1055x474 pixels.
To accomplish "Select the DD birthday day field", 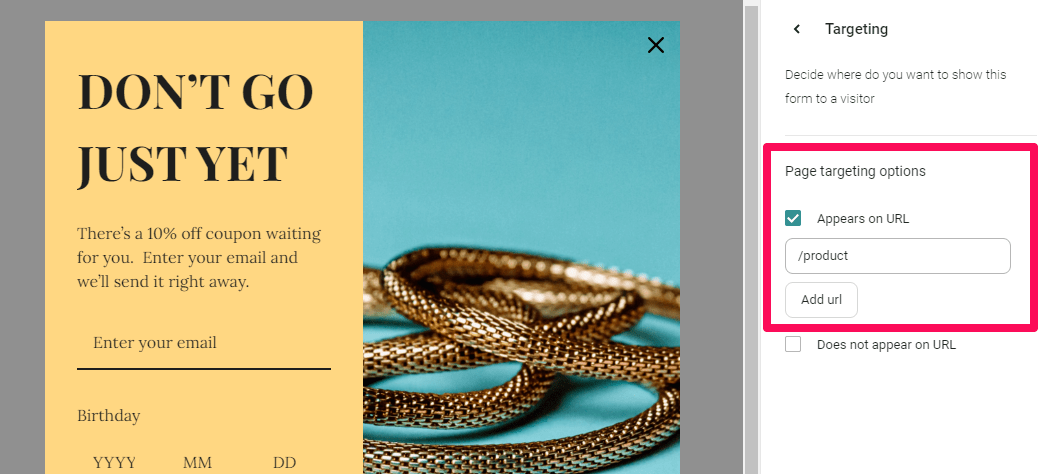I will click(284, 463).
